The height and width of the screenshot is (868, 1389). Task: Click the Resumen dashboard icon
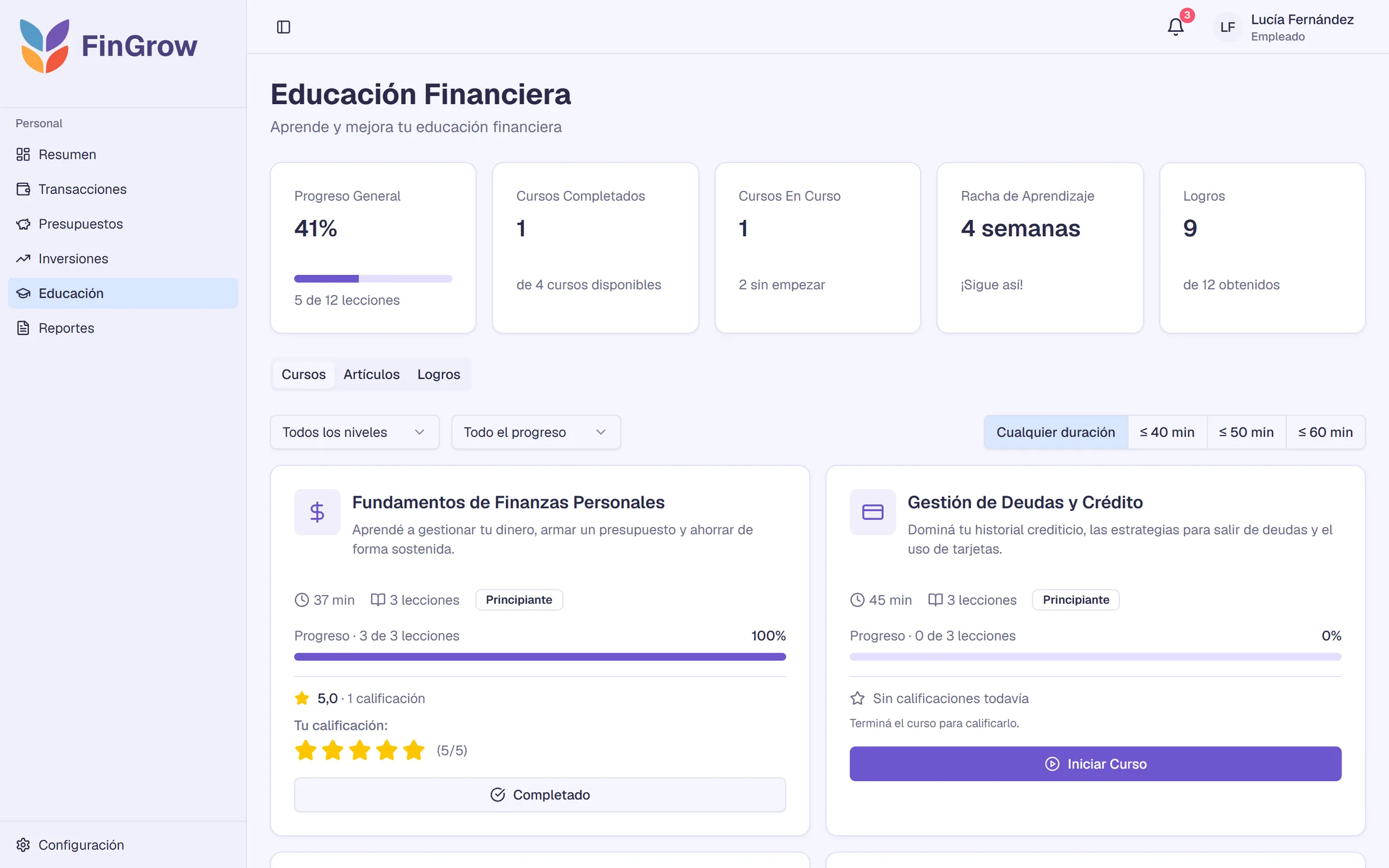[x=23, y=155]
